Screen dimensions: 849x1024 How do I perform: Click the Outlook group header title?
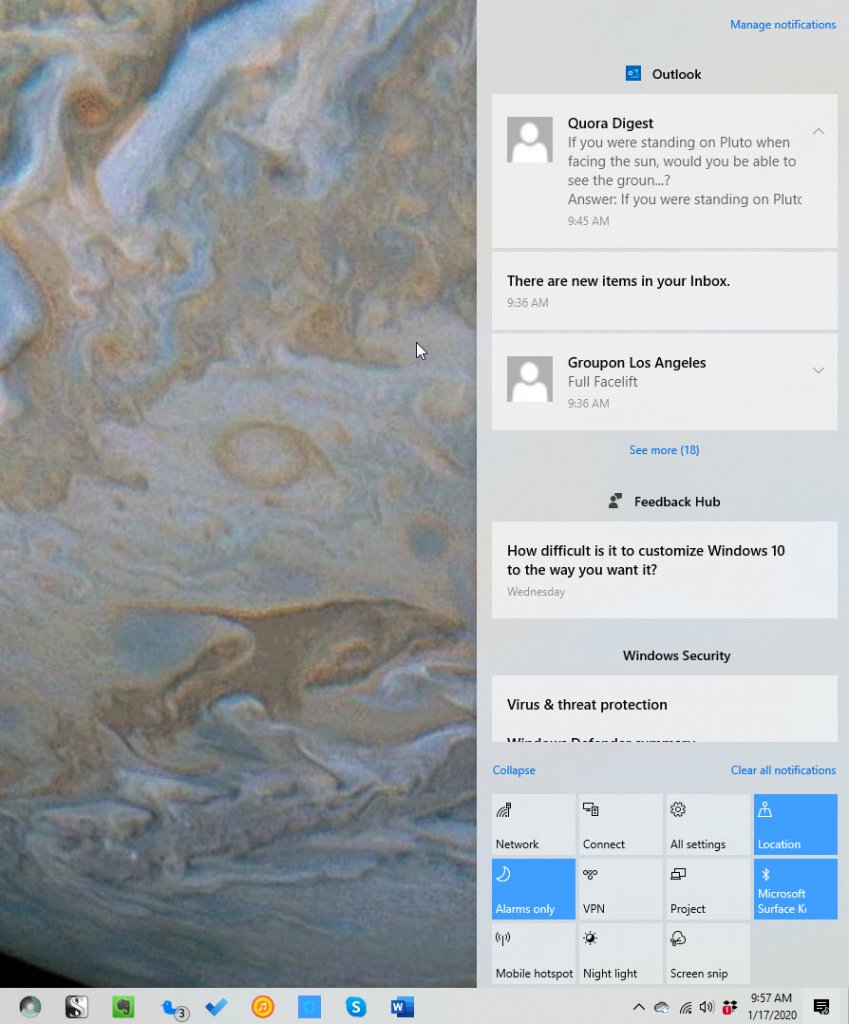(x=676, y=74)
